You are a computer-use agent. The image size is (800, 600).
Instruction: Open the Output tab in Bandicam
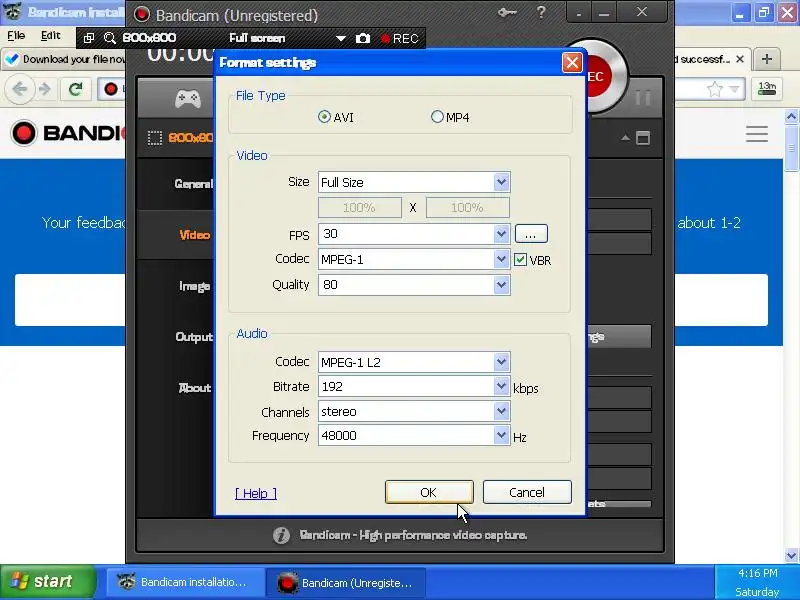pyautogui.click(x=194, y=337)
